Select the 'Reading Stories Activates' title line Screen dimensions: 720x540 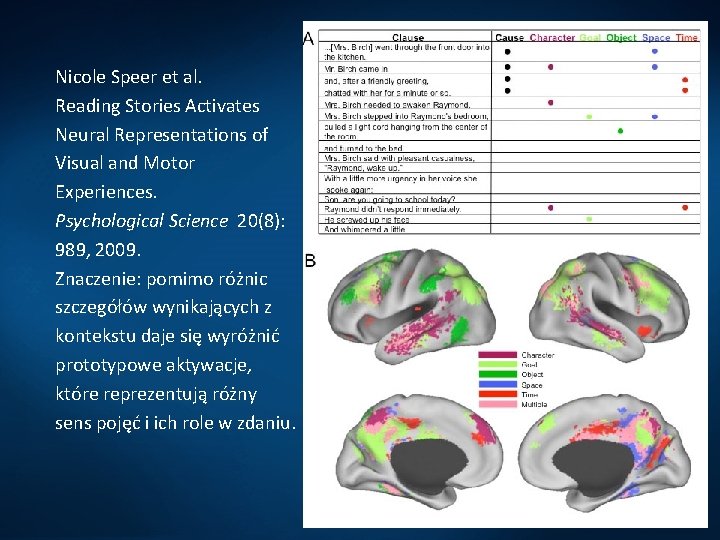[x=158, y=106]
